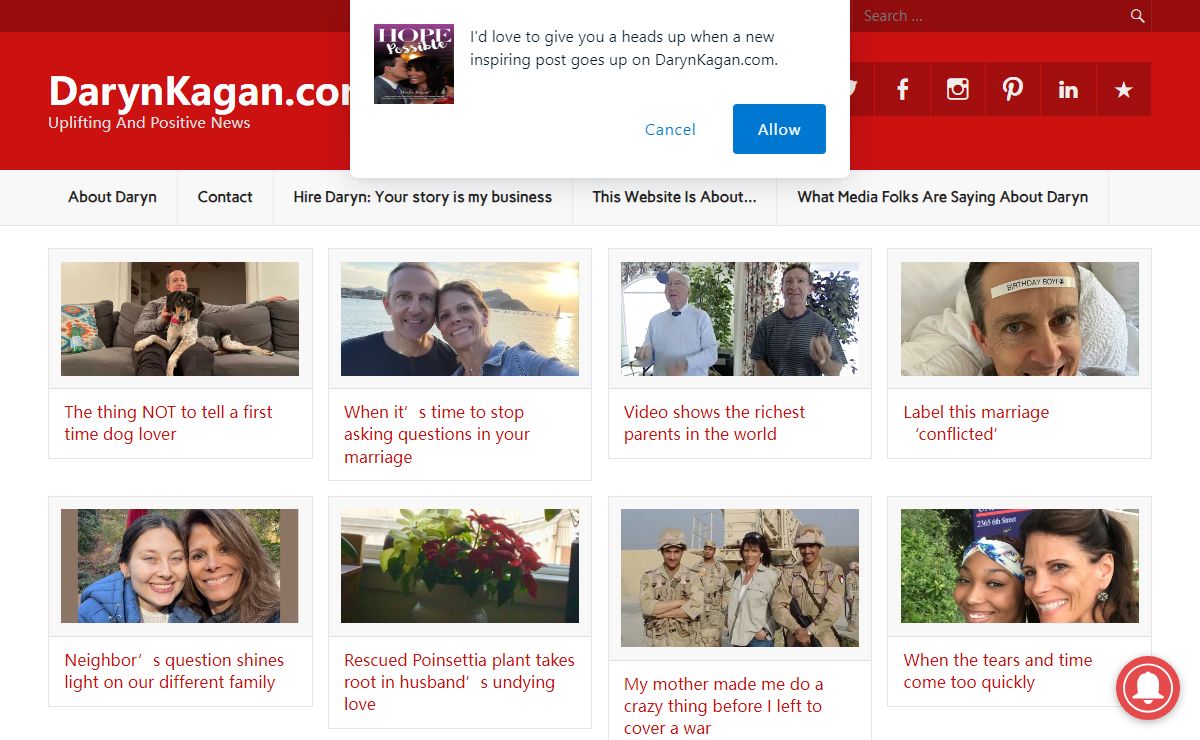Allow notifications from DarynKagan.com
This screenshot has height=740, width=1200.
pos(779,129)
